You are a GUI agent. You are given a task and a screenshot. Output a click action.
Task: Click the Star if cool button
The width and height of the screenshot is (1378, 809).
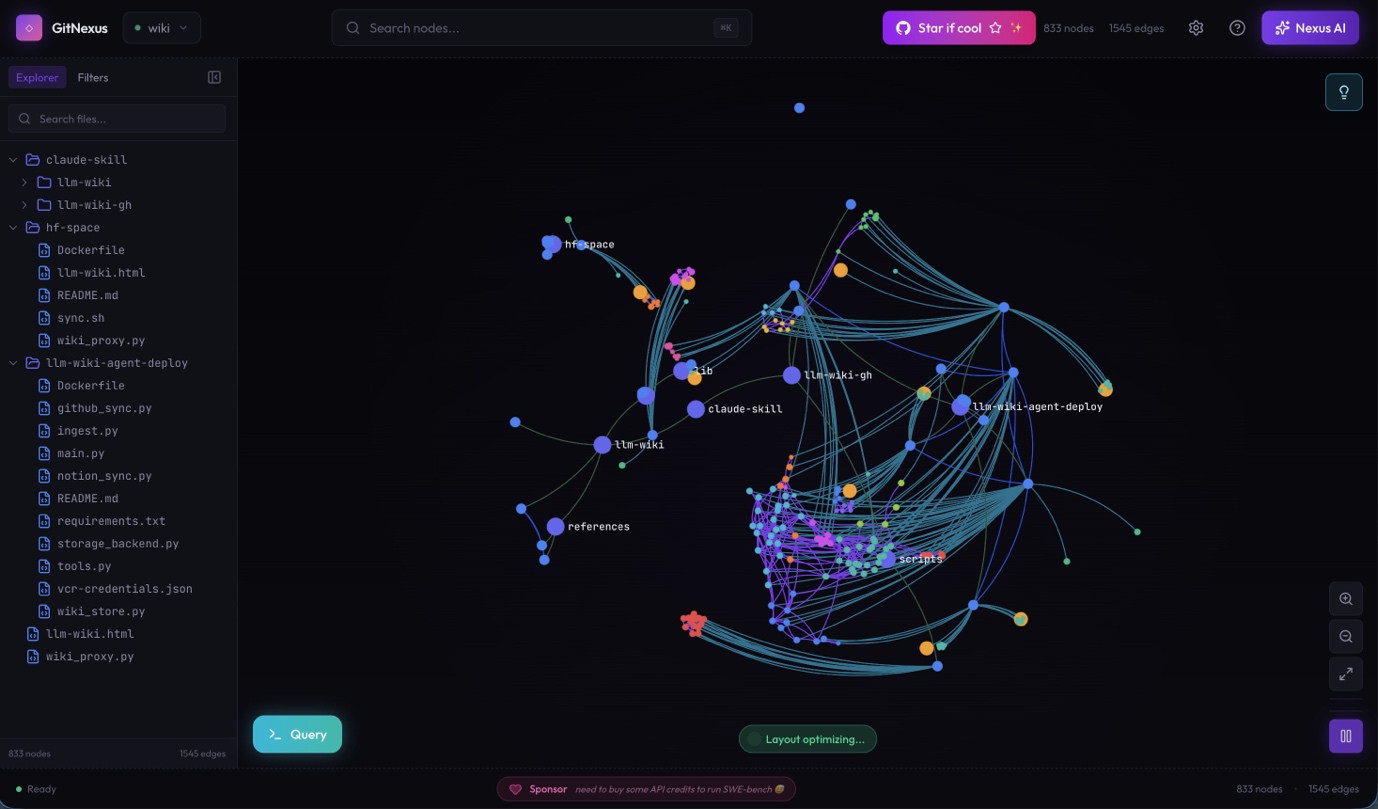point(959,28)
